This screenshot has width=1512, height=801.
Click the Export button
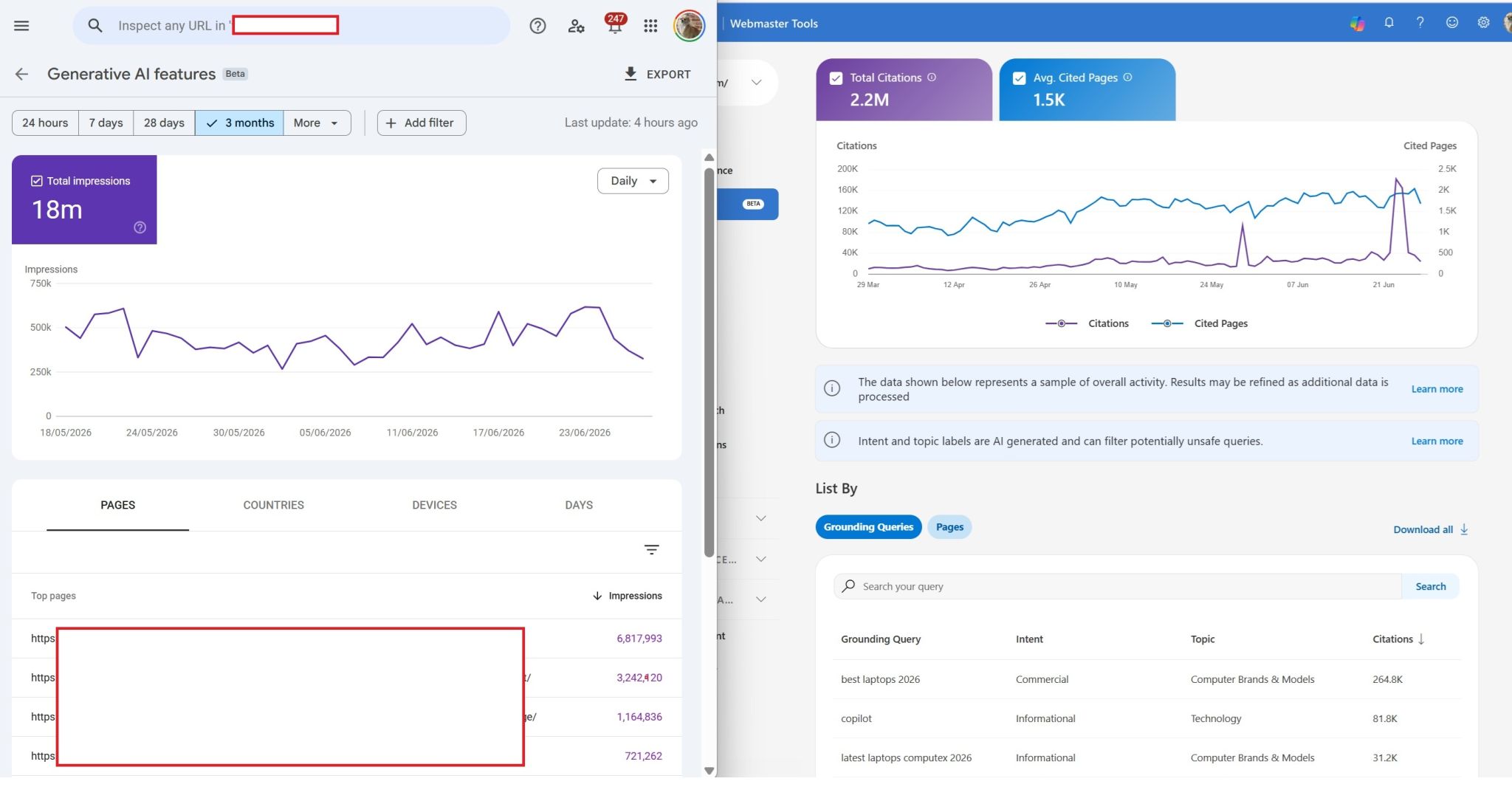click(657, 74)
